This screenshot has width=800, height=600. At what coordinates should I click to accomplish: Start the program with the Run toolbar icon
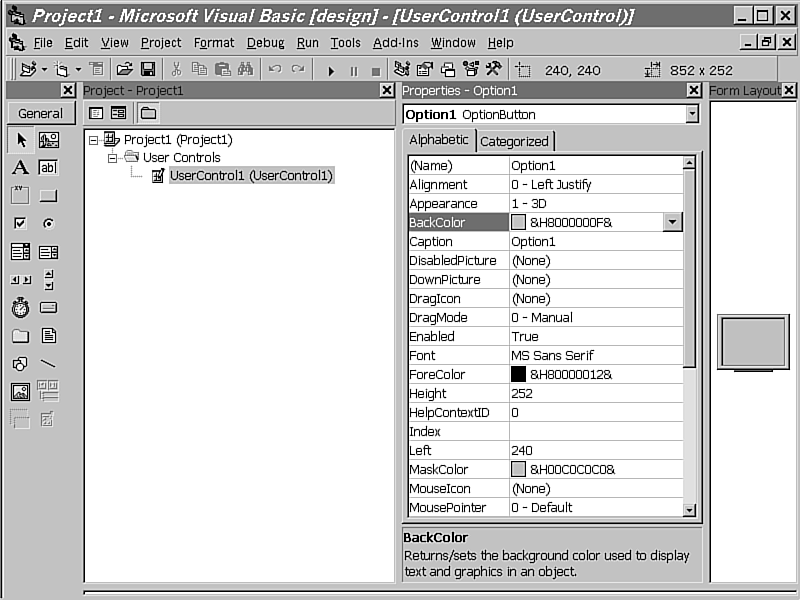[331, 69]
